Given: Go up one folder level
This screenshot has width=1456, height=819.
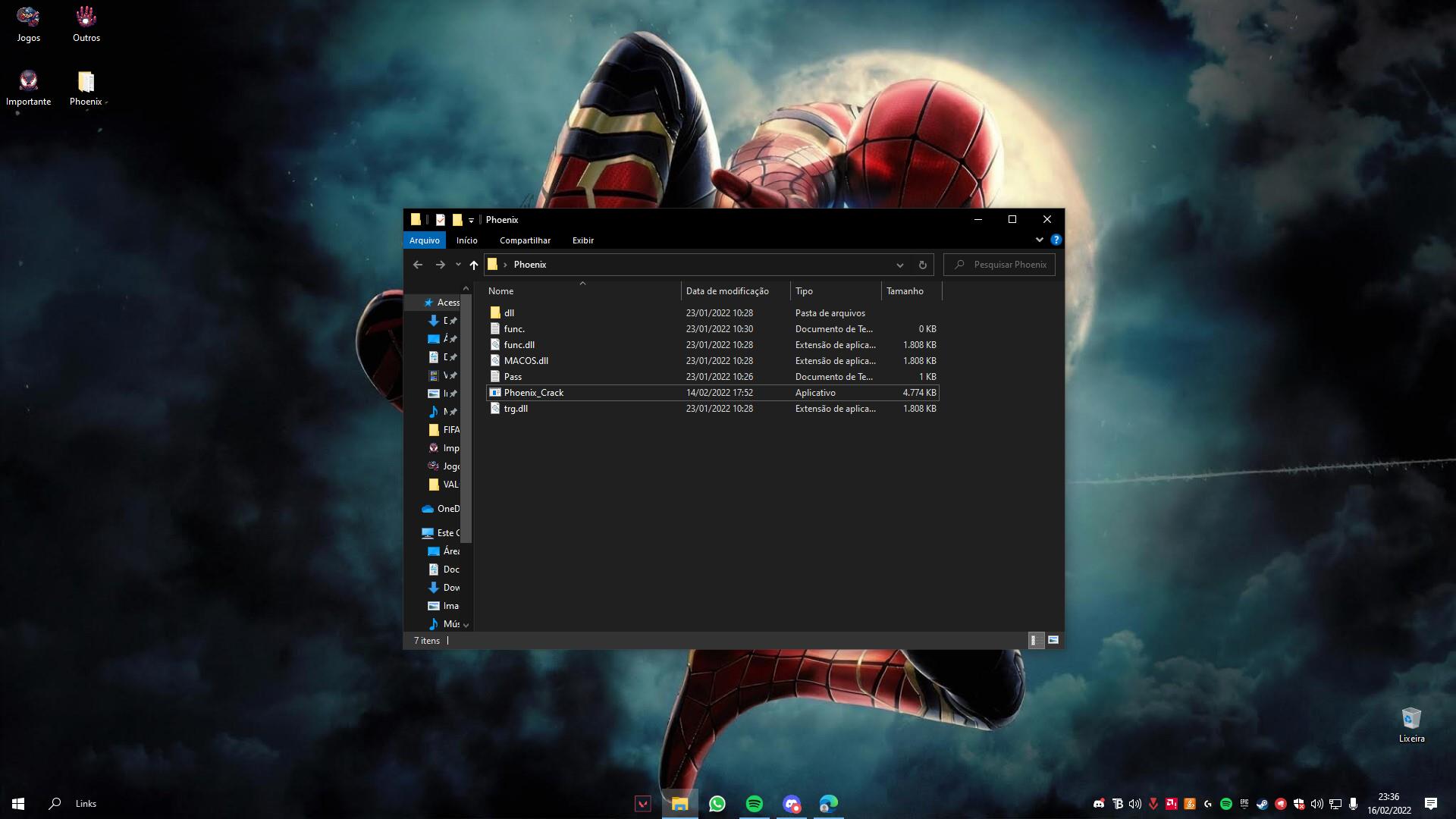Looking at the screenshot, I should 474,265.
